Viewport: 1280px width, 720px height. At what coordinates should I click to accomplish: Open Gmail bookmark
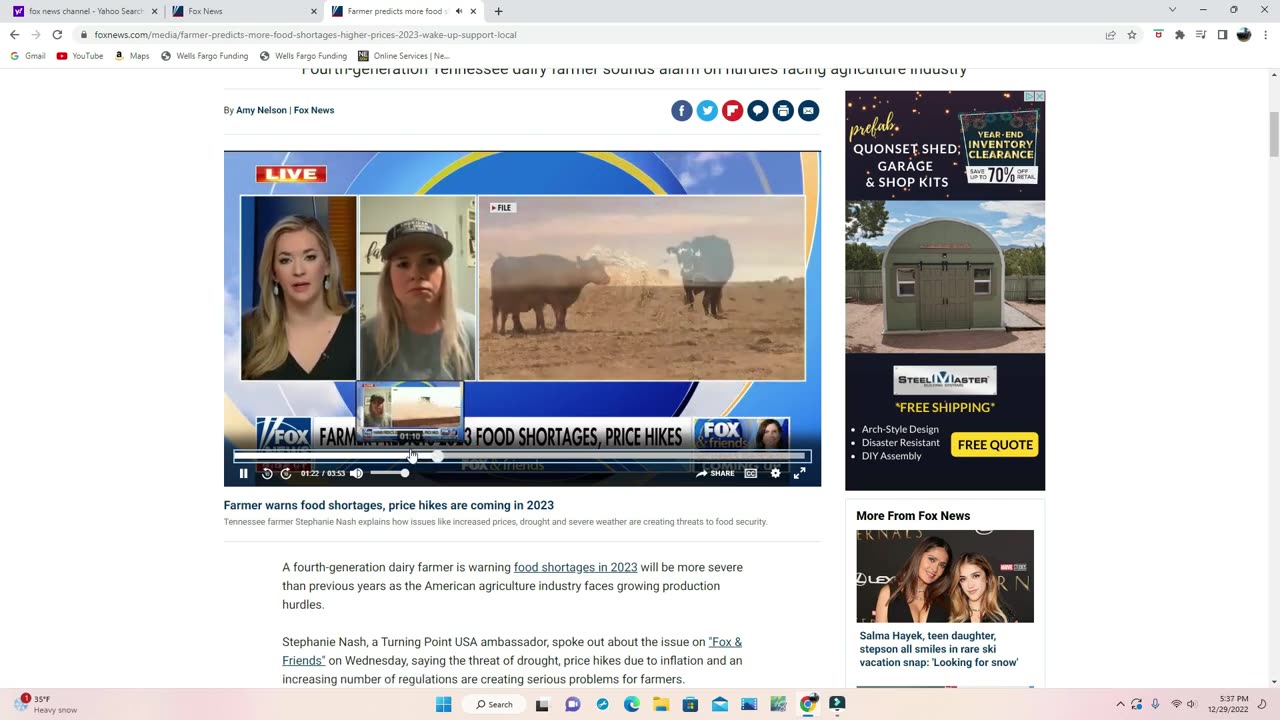pyautogui.click(x=28, y=56)
